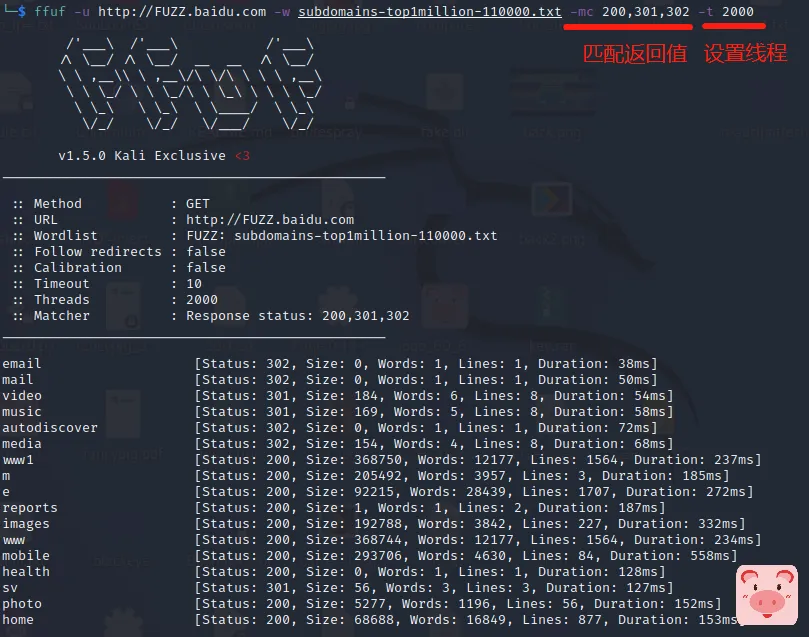The image size is (809, 637).
Task: Click Size: 205492 in the m row
Action: pyautogui.click(x=356, y=476)
